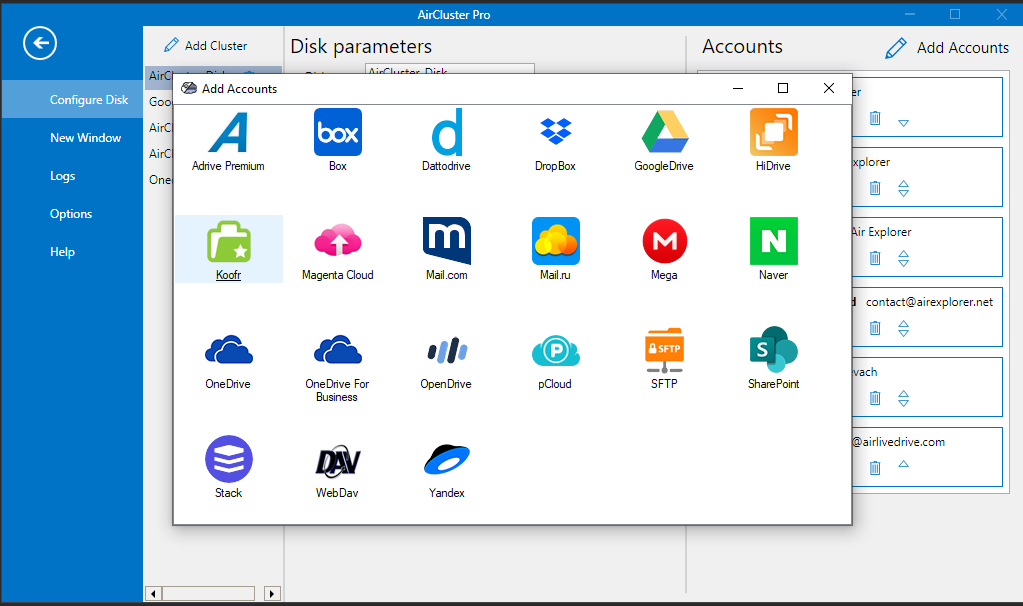Select the Adrive Premium cloud icon
Screen dimensions: 1023x606
click(228, 133)
